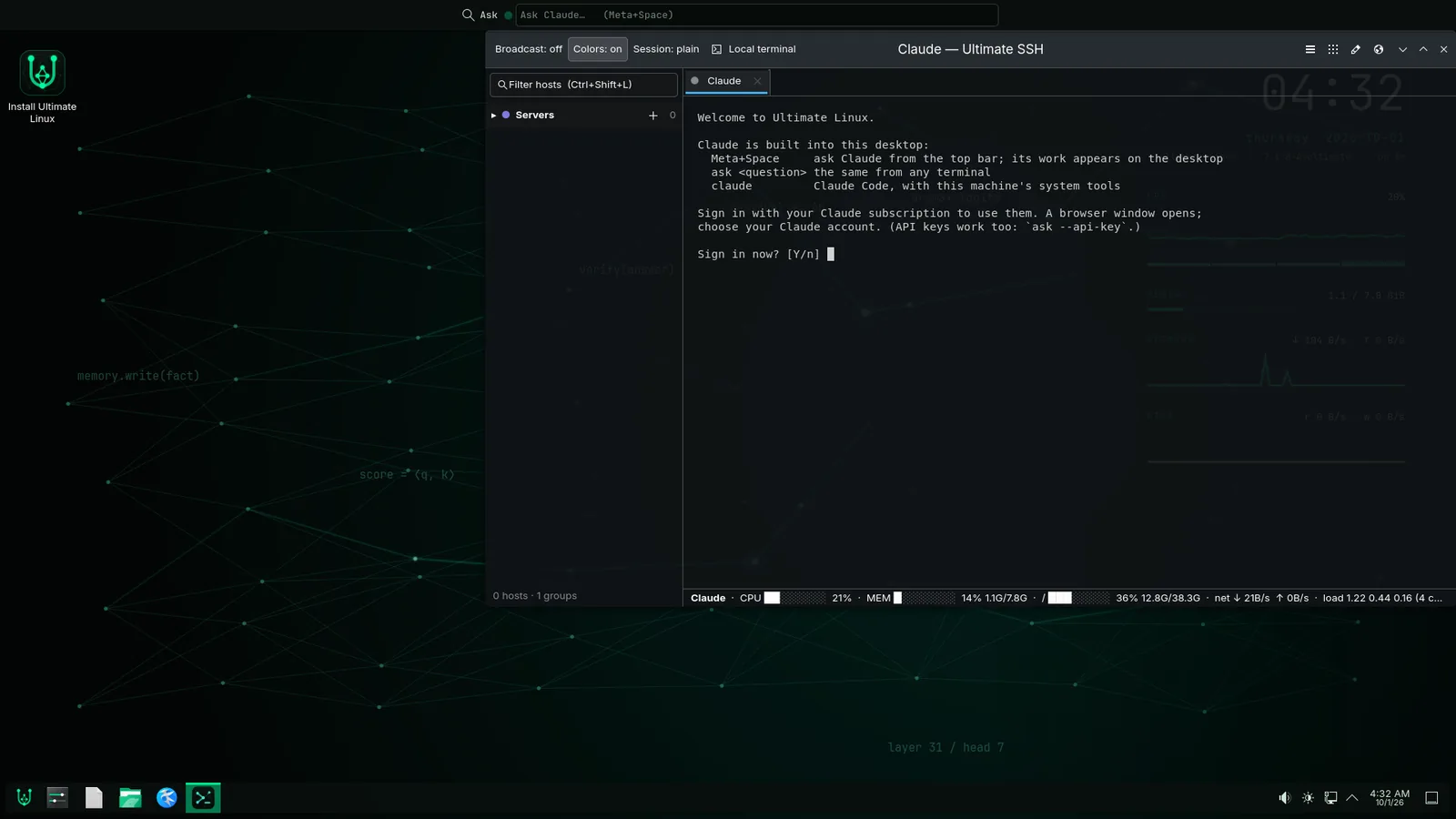Image resolution: width=1456 pixels, height=819 pixels.
Task: Change Session: plain setting
Action: pos(666,49)
